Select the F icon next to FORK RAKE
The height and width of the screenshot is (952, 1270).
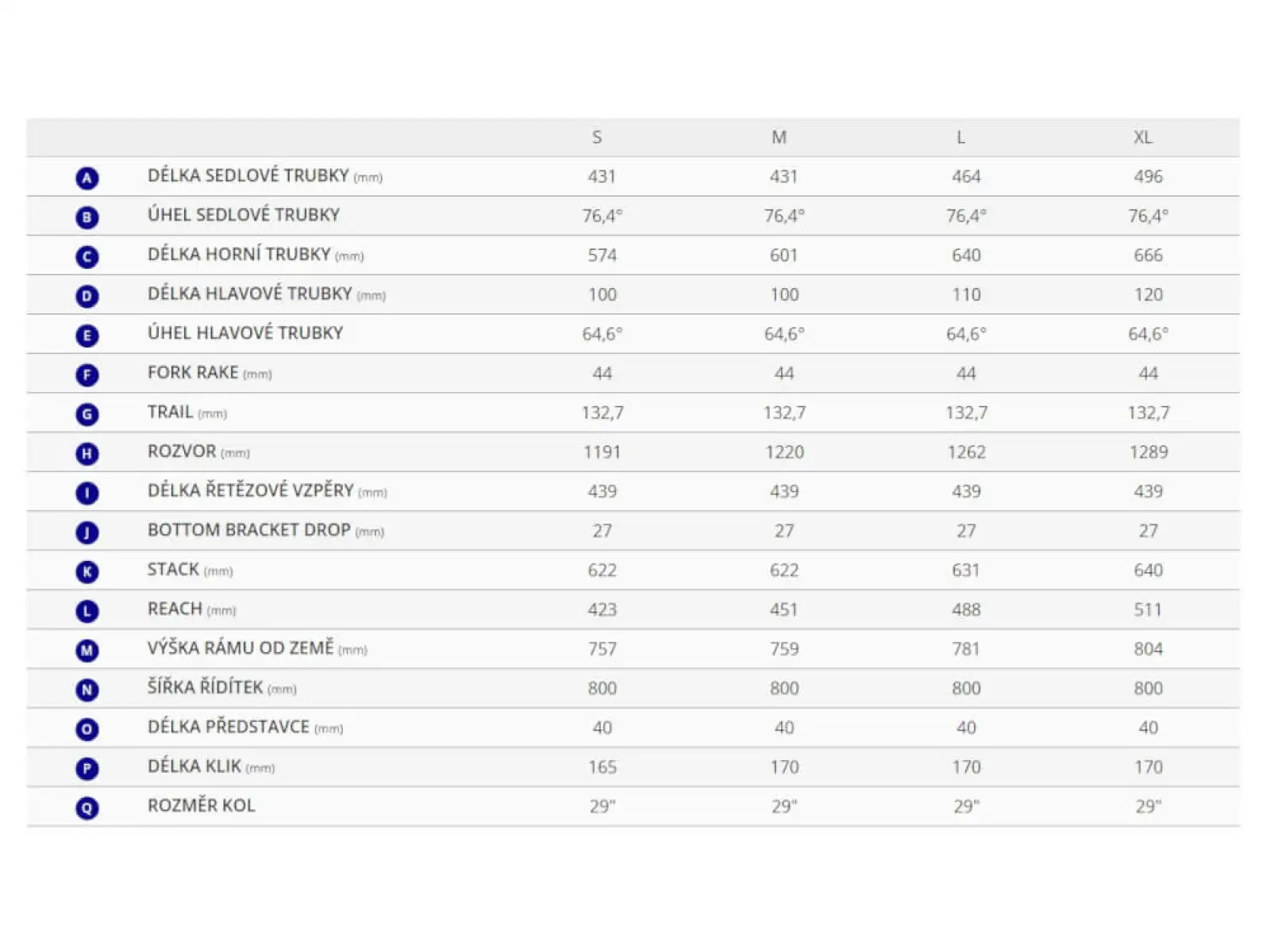click(x=87, y=374)
